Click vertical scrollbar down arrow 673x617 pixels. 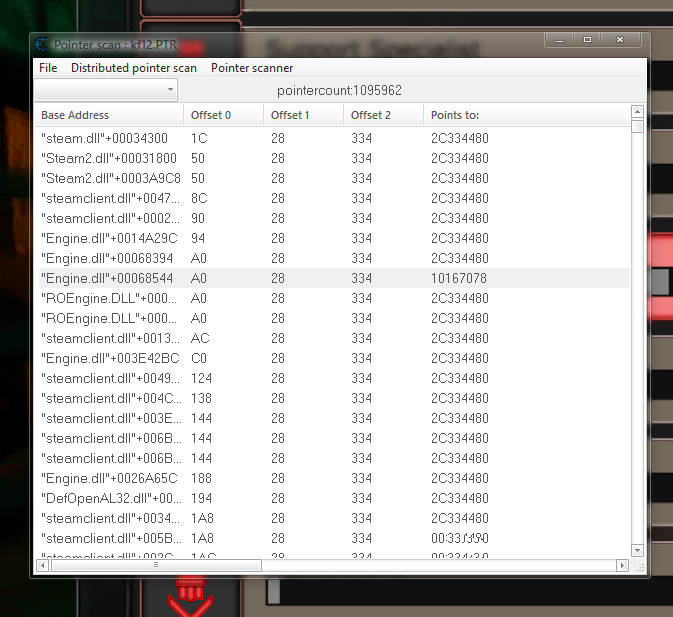pyautogui.click(x=637, y=550)
